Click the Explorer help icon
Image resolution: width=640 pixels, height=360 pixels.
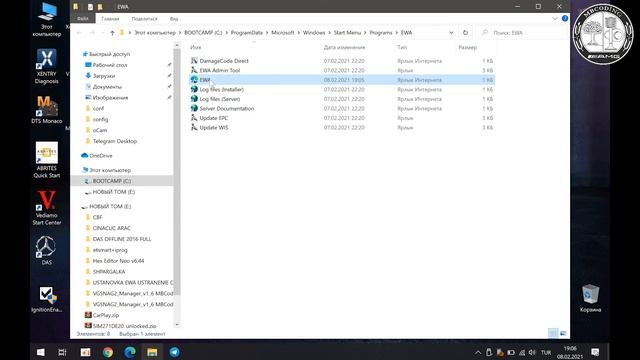[x=564, y=18]
